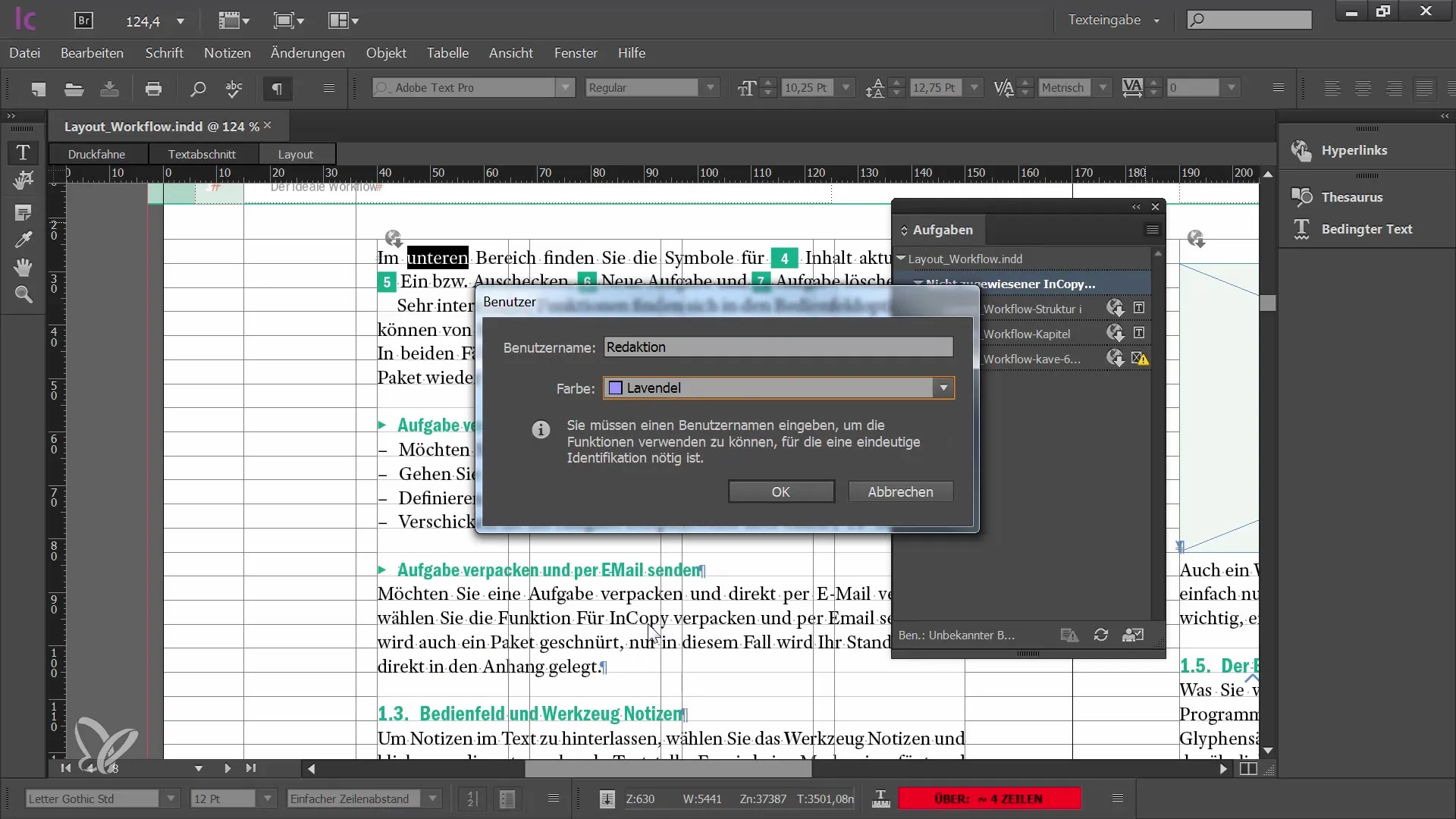Click the search/find icon in toolbar
Image resolution: width=1456 pixels, height=819 pixels.
(x=197, y=90)
